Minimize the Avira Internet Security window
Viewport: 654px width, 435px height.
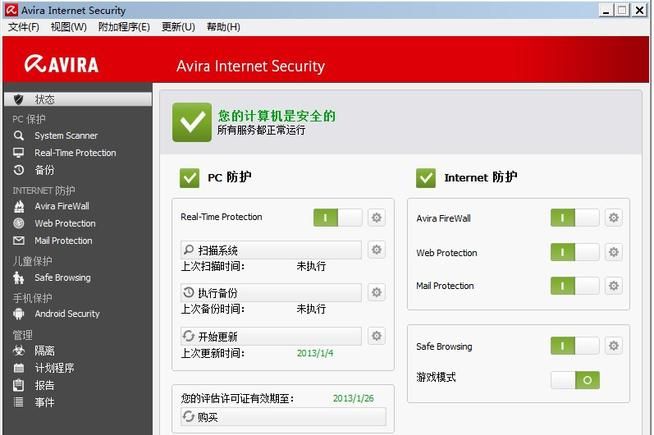click(606, 10)
